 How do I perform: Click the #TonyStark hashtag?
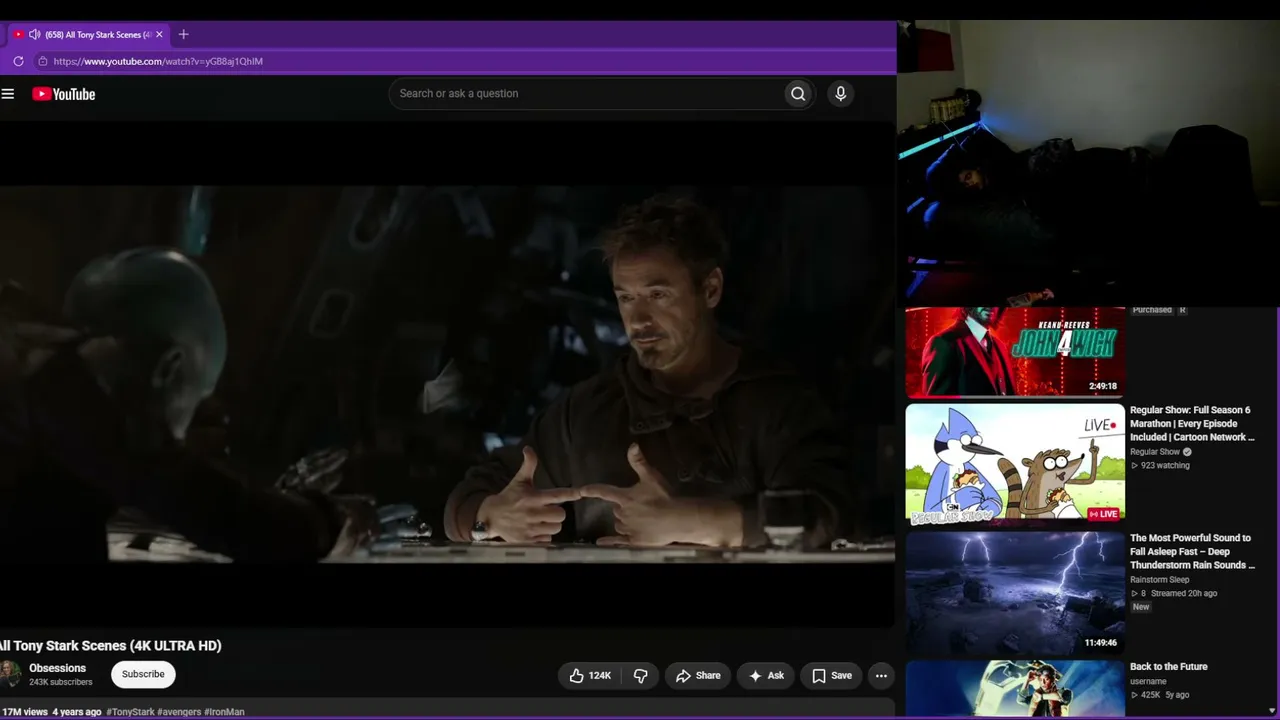pos(130,712)
